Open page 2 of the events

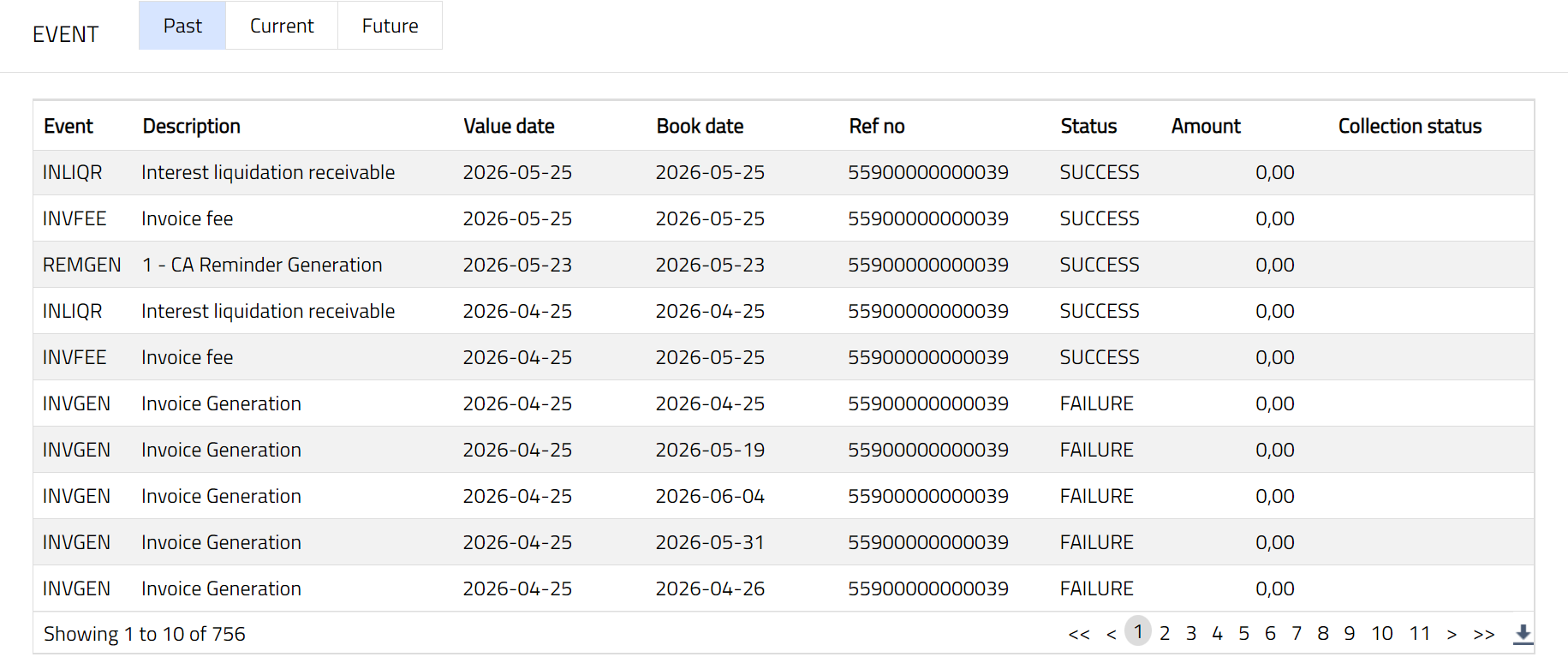pos(1165,633)
